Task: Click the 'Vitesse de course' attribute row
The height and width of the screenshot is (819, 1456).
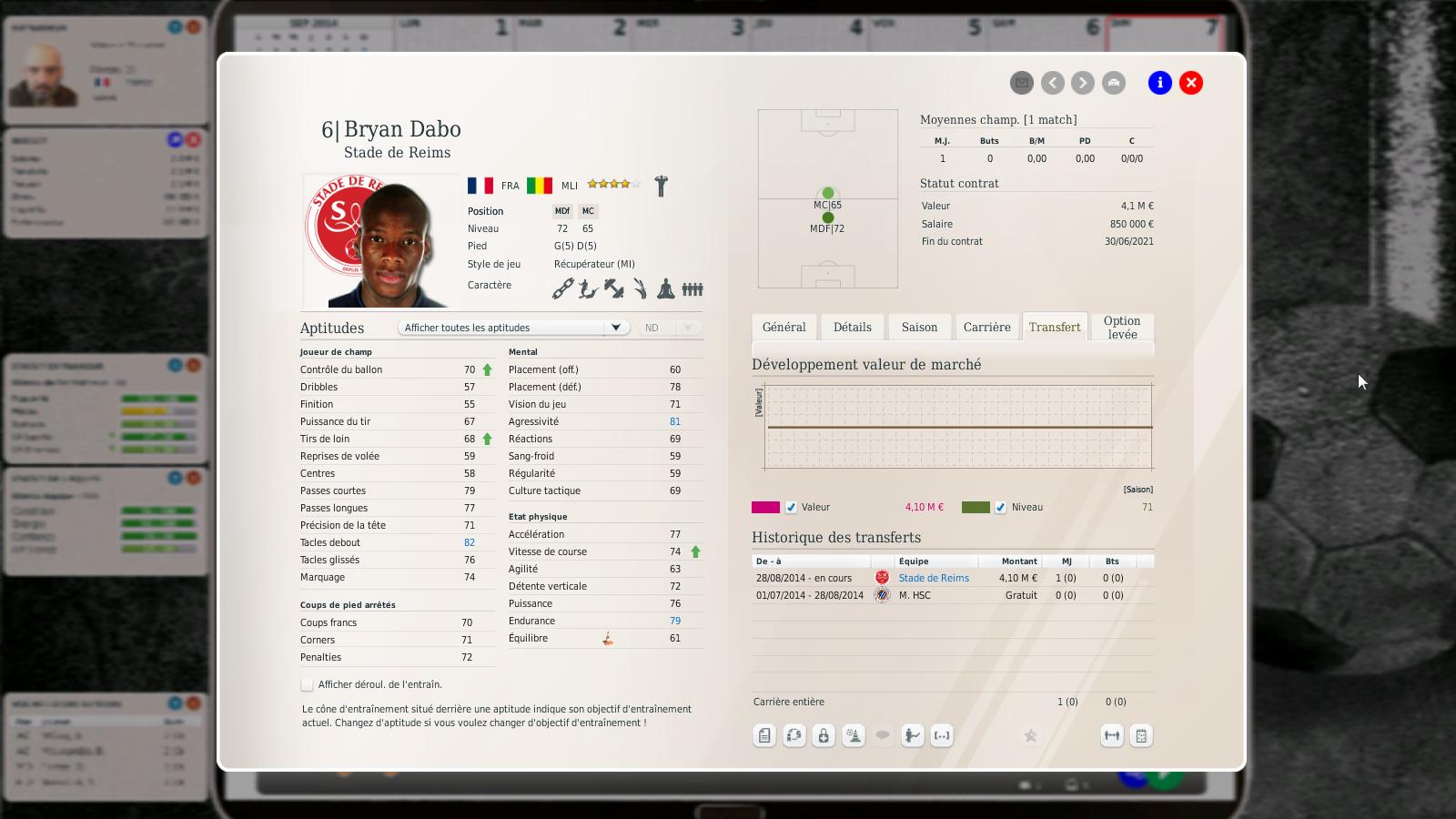Action: [604, 551]
